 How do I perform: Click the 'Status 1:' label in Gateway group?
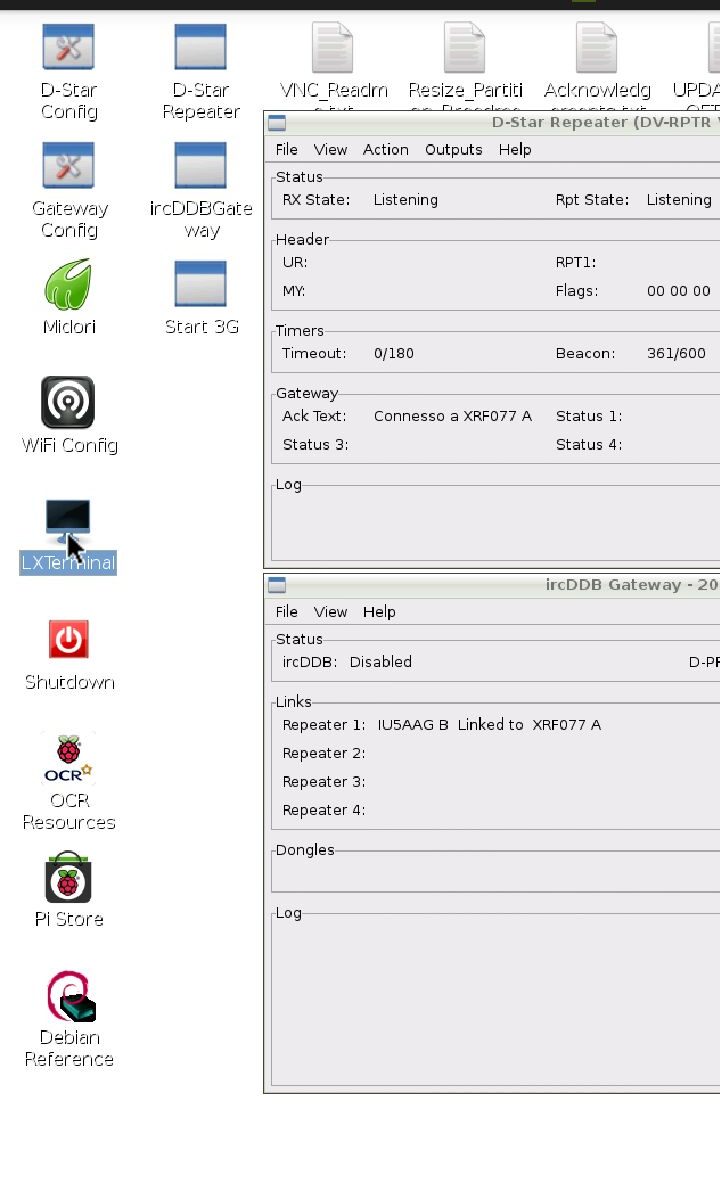pos(589,416)
